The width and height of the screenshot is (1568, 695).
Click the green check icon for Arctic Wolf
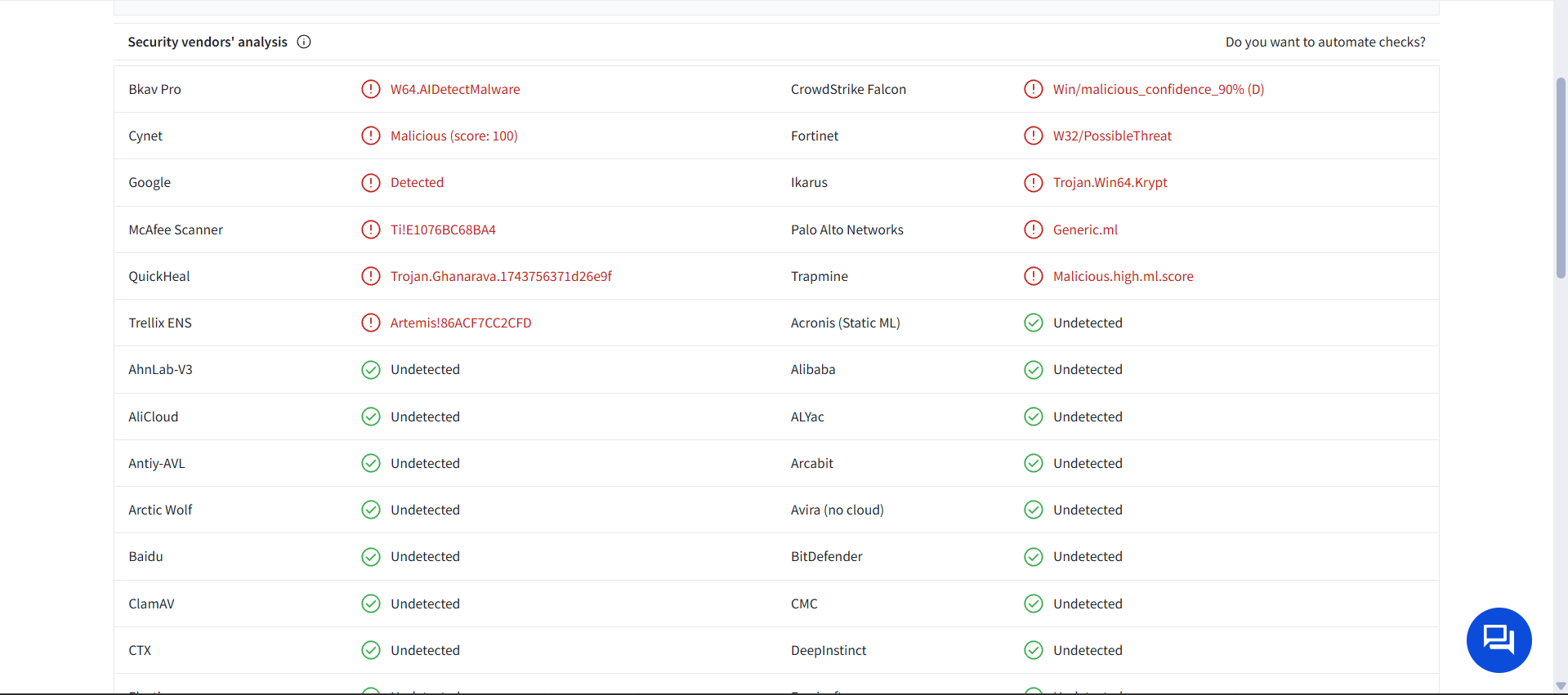tap(371, 510)
